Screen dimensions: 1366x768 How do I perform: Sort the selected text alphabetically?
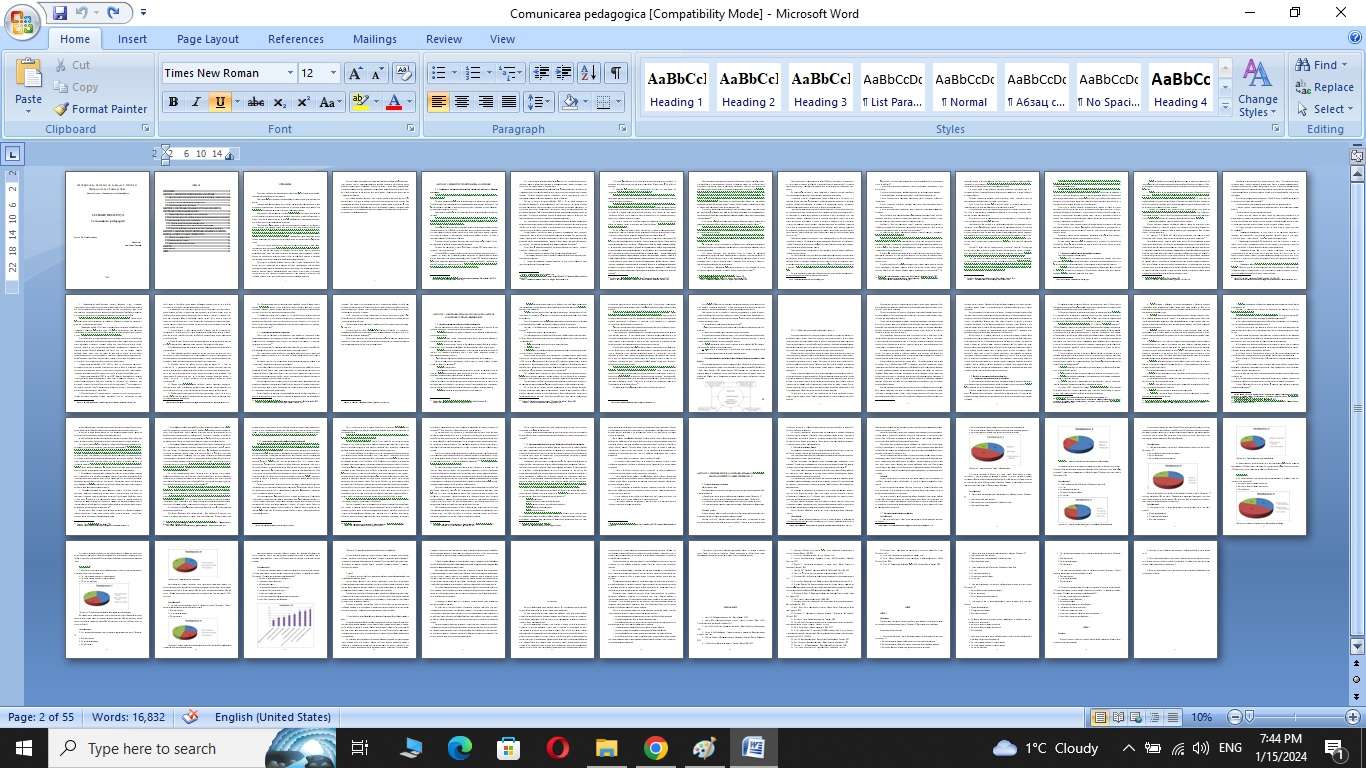click(589, 73)
